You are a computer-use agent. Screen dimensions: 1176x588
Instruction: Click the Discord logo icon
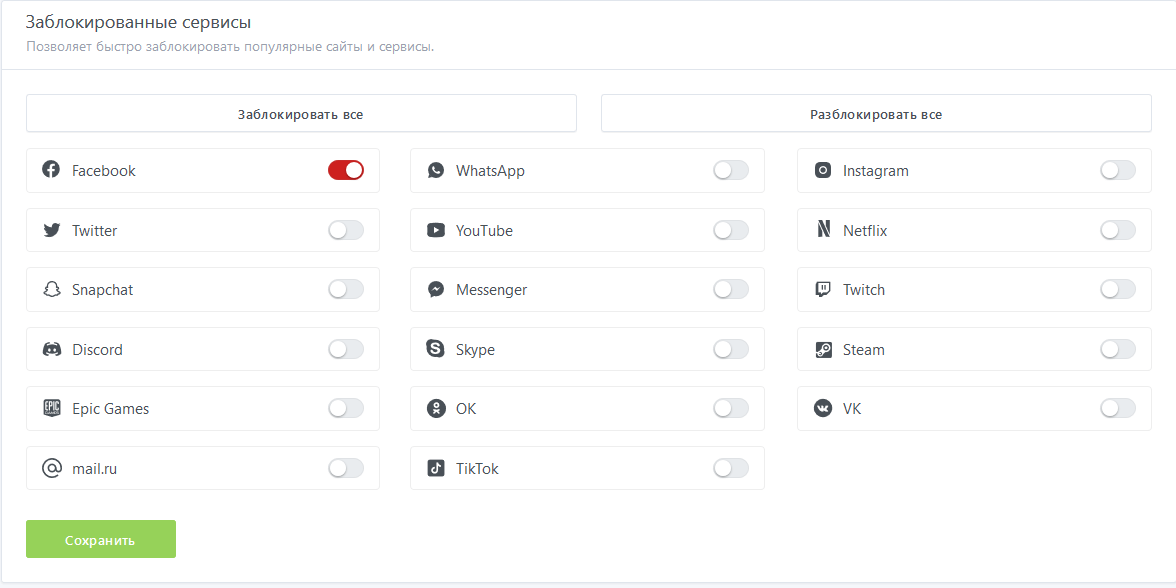coord(51,350)
